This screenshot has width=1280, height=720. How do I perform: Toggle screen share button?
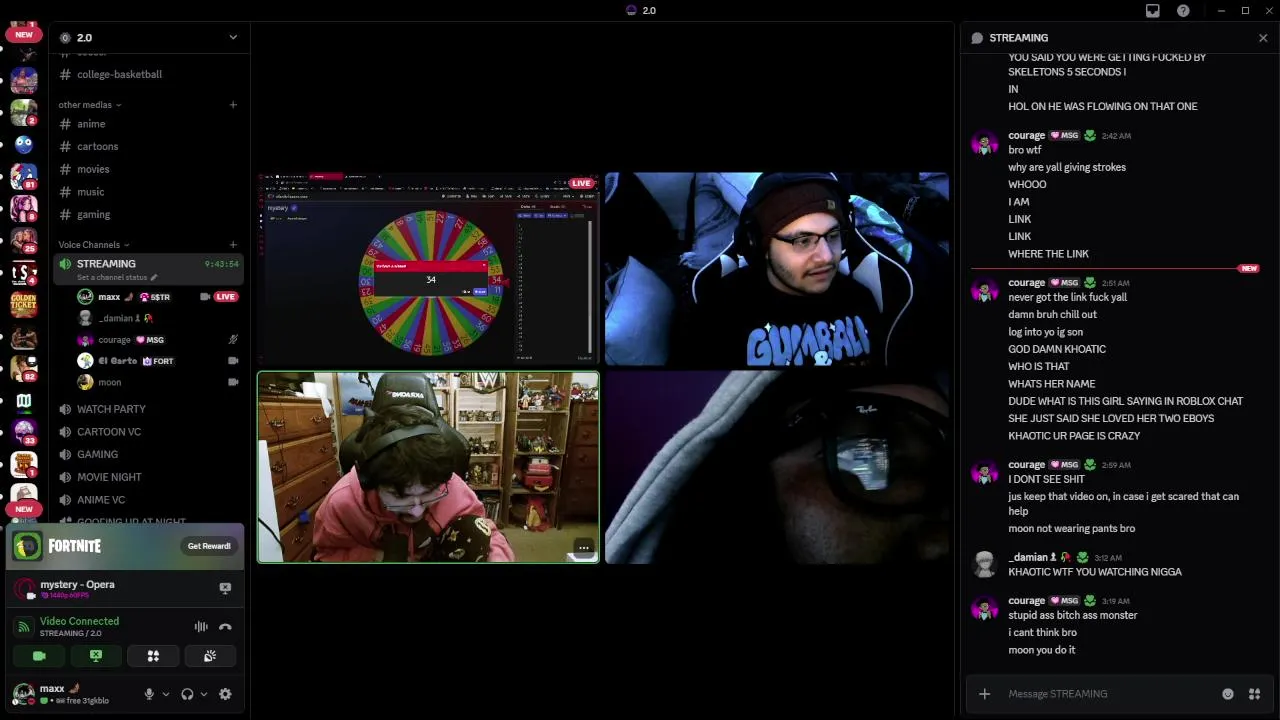pyautogui.click(x=96, y=656)
